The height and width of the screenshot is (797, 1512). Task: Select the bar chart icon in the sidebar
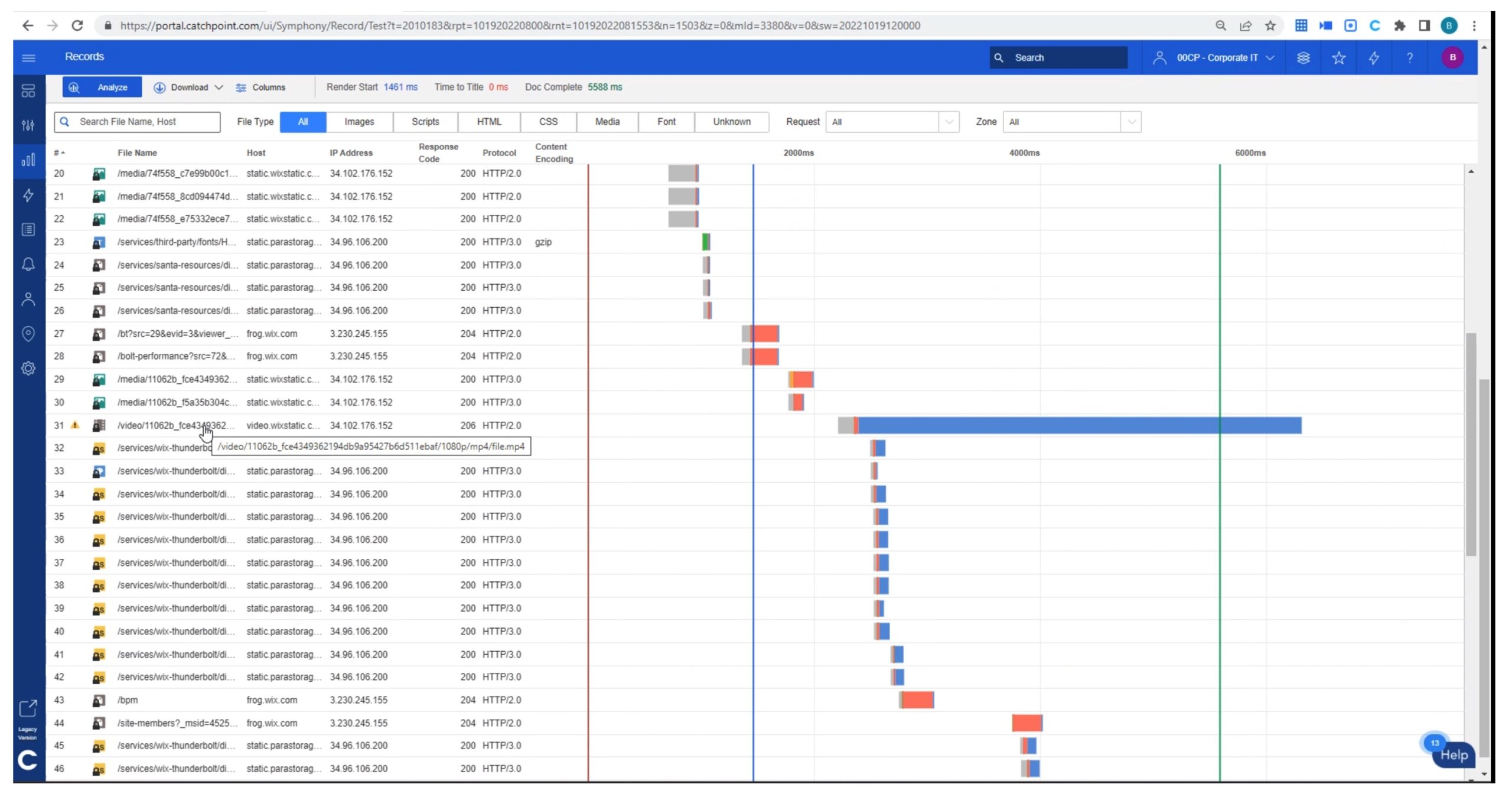(28, 160)
